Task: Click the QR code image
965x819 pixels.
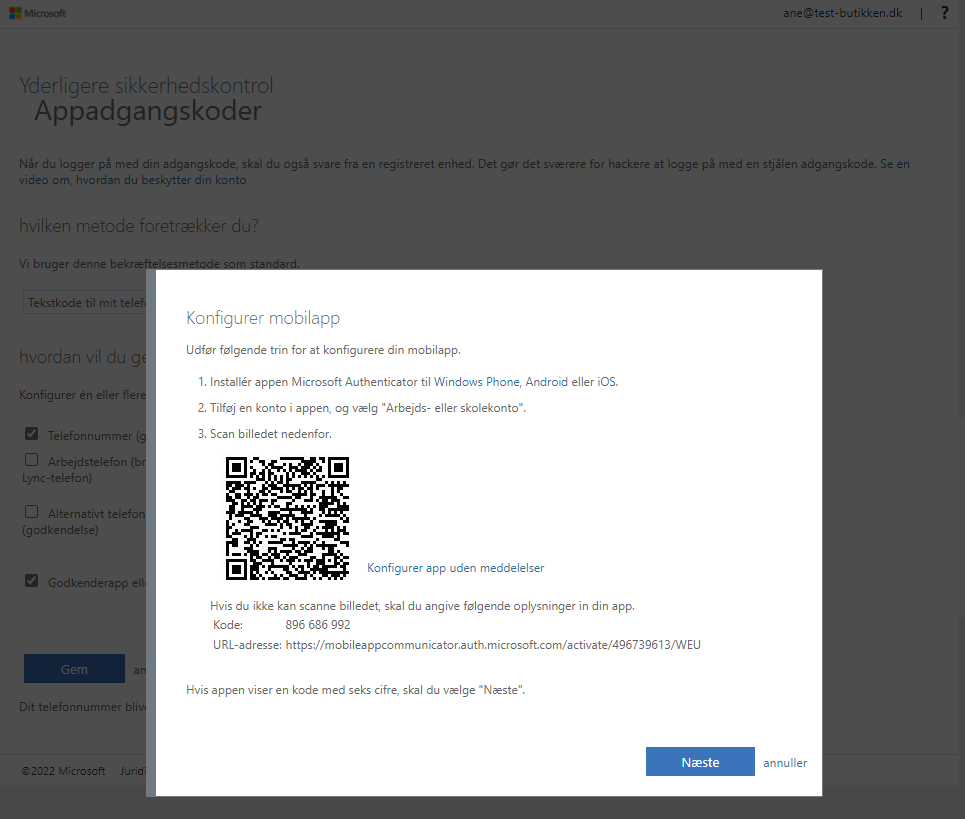Action: (287, 518)
